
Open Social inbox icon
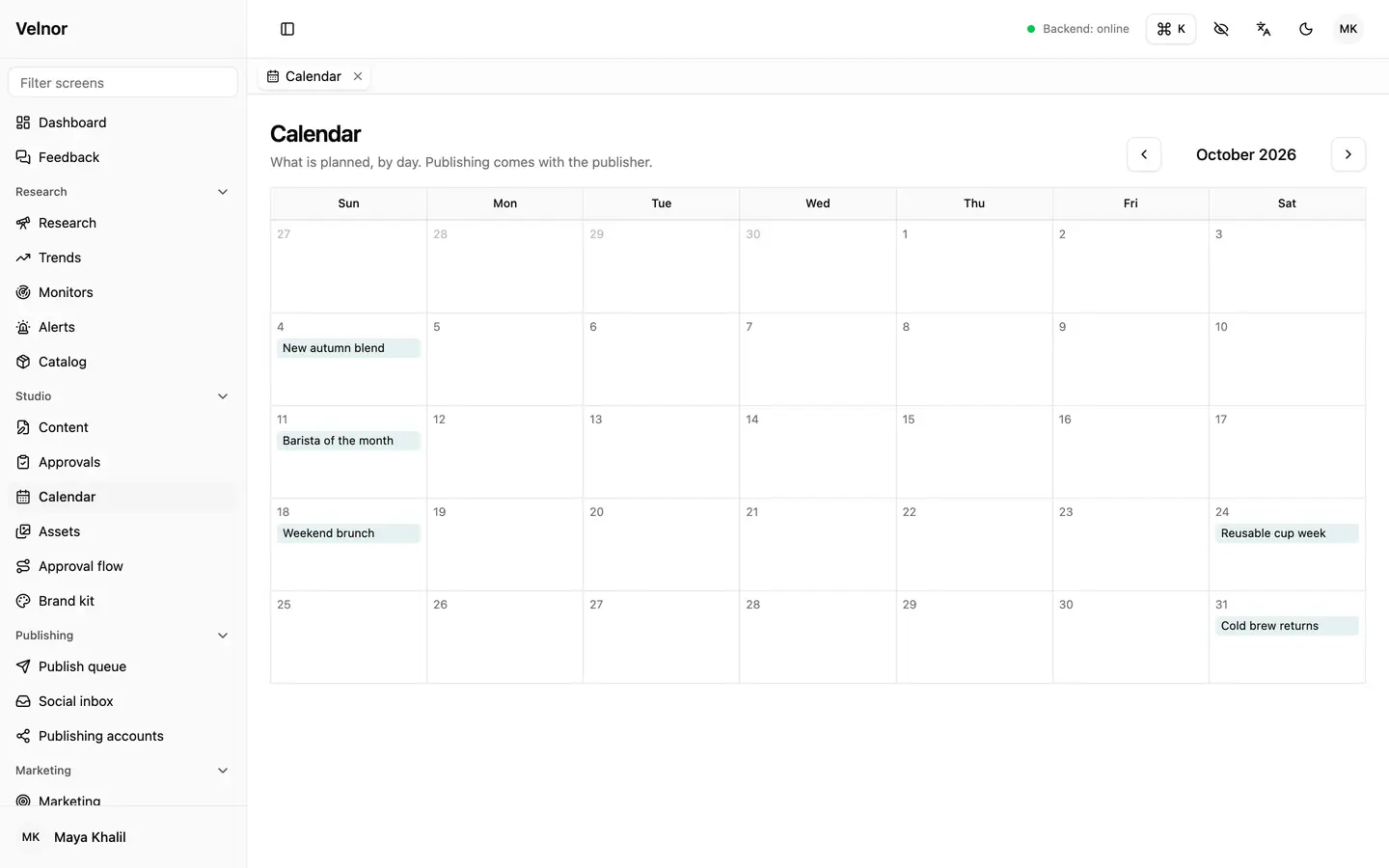[x=23, y=701]
